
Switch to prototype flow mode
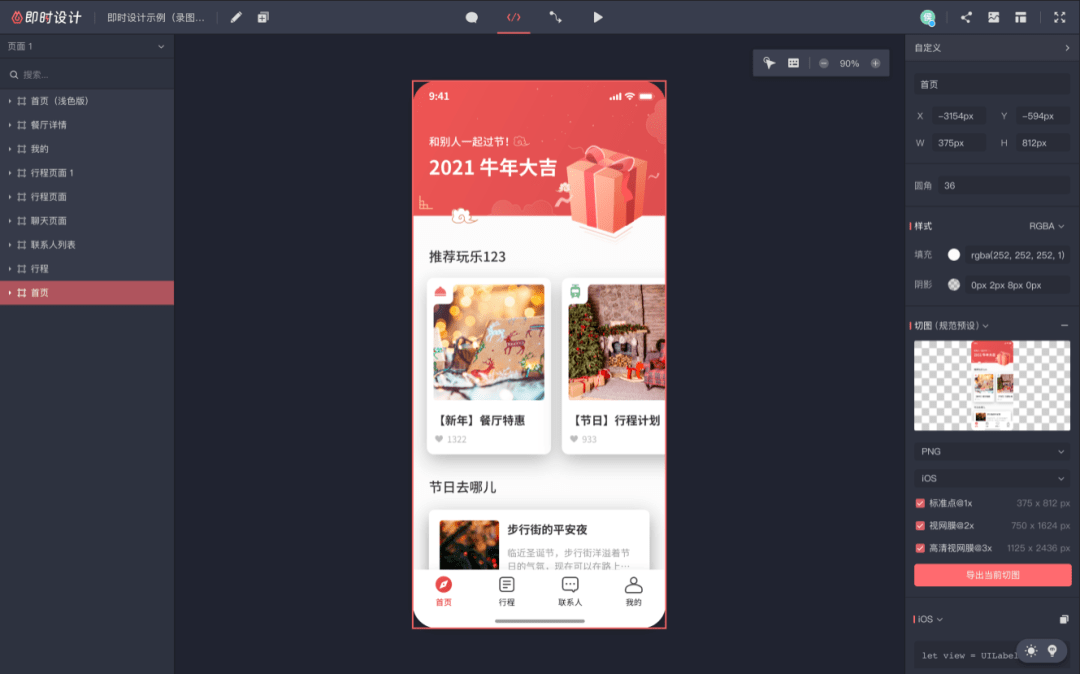(555, 17)
